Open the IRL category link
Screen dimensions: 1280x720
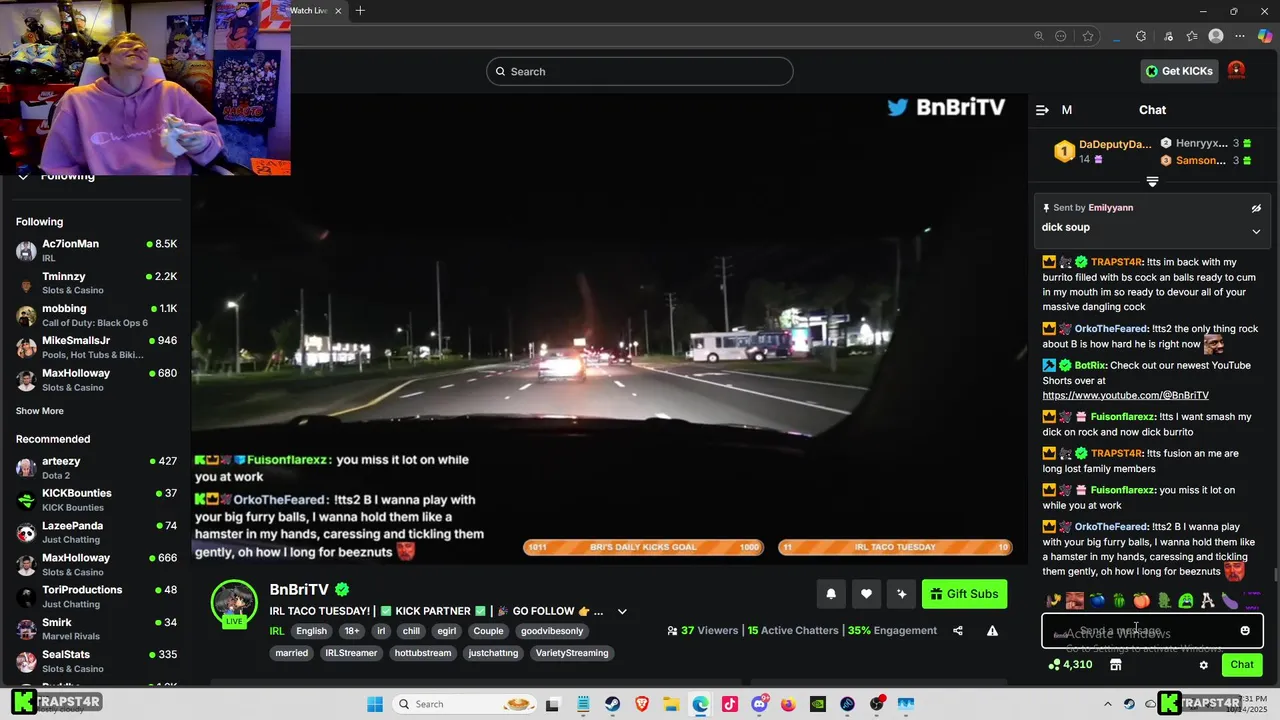(277, 631)
